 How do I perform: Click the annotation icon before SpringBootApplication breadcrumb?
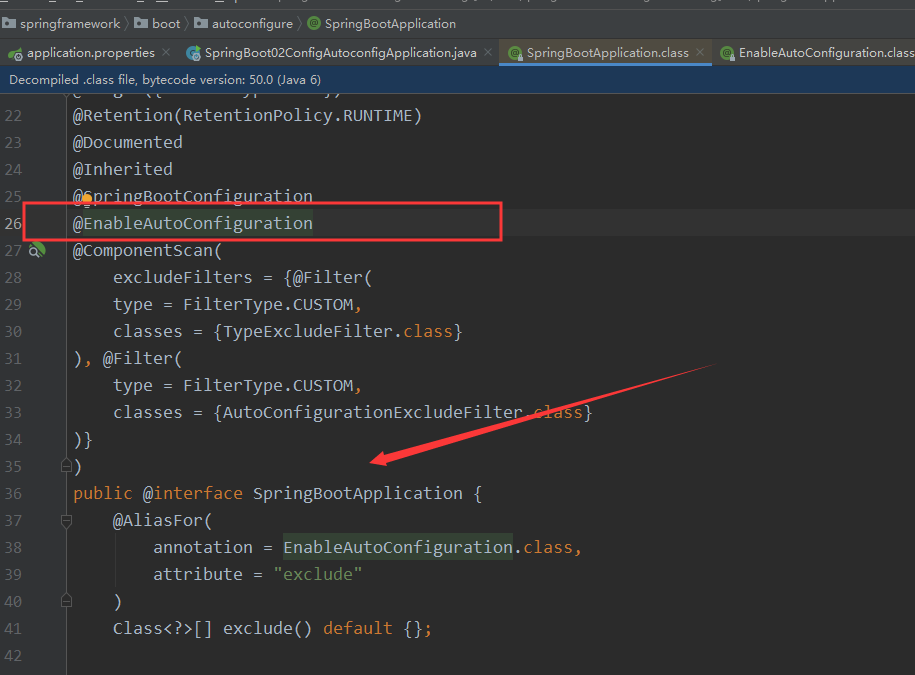(314, 23)
